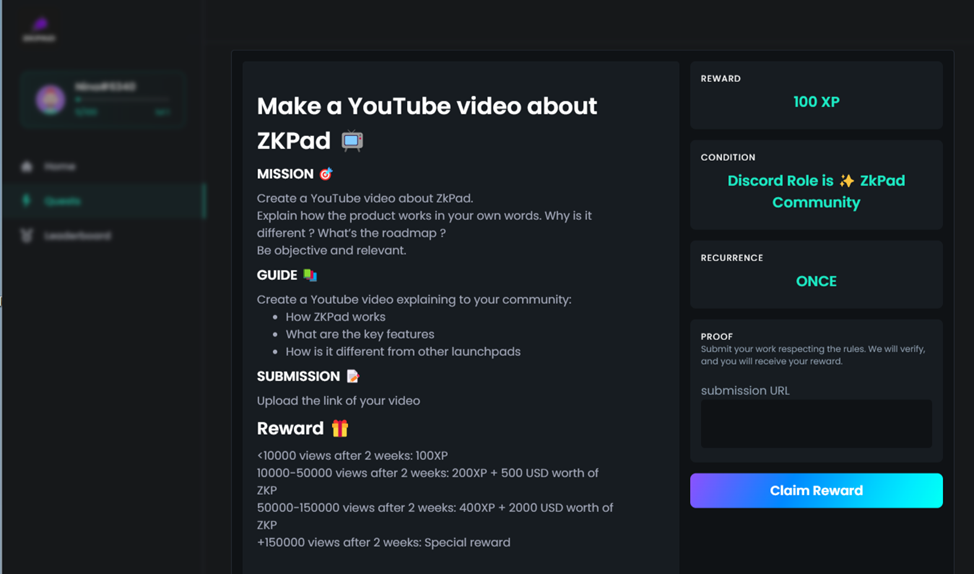The height and width of the screenshot is (574, 974).
Task: Click "+150000 views after 2 weeks: Special reward"
Action: coord(384,542)
